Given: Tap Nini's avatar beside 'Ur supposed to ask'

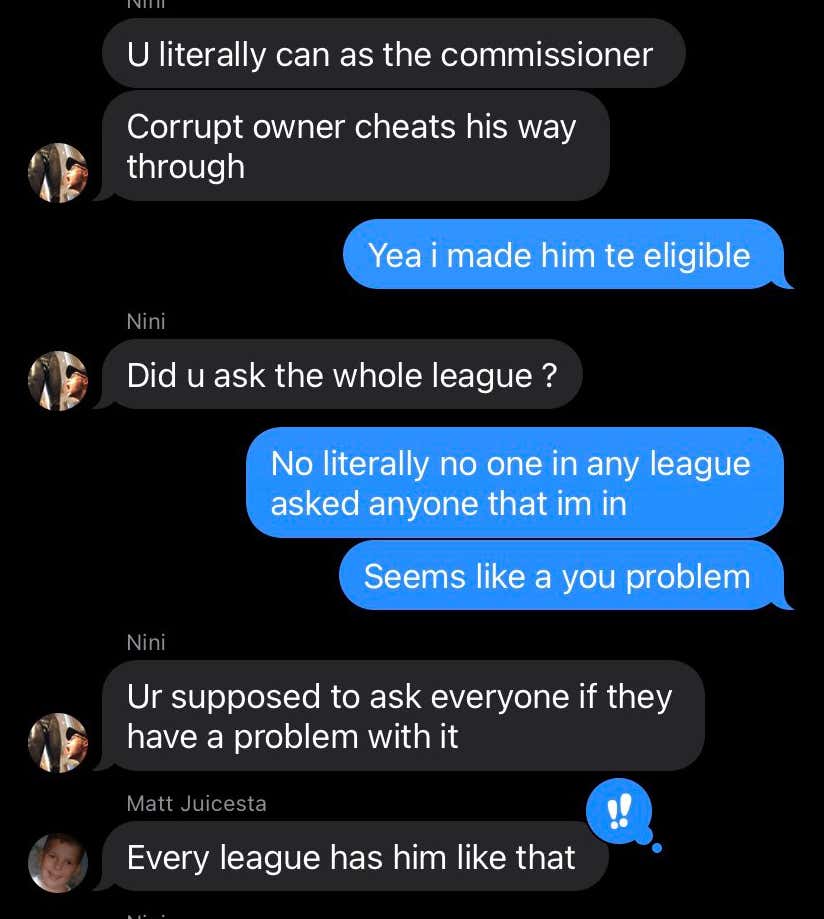Looking at the screenshot, I should click(x=58, y=743).
